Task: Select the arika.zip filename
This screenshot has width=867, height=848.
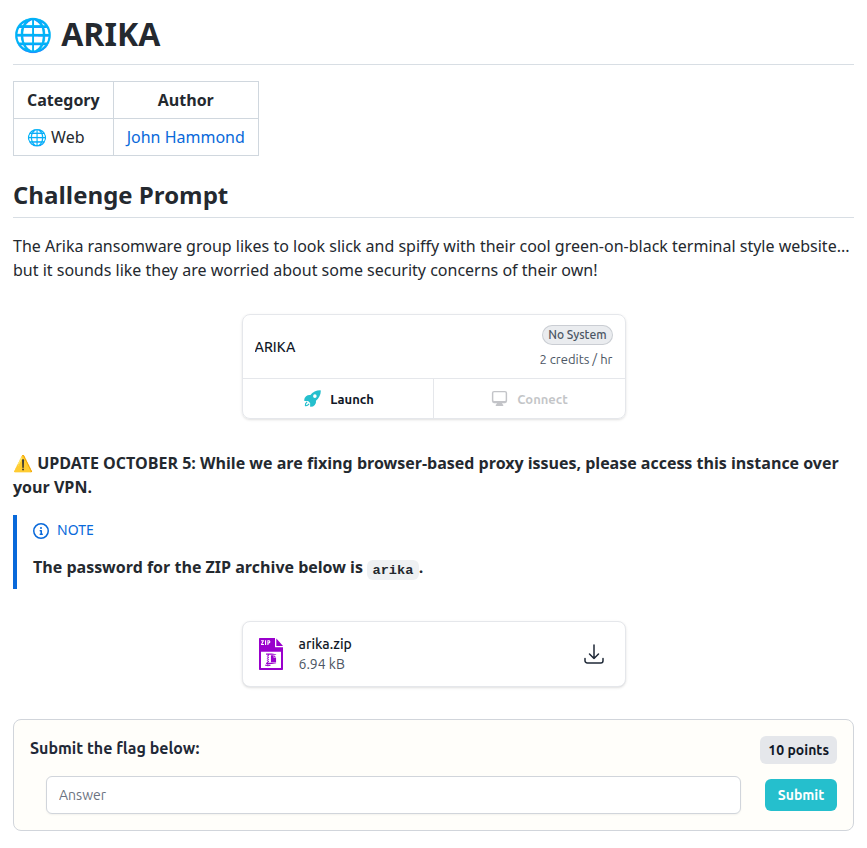Action: tap(325, 644)
